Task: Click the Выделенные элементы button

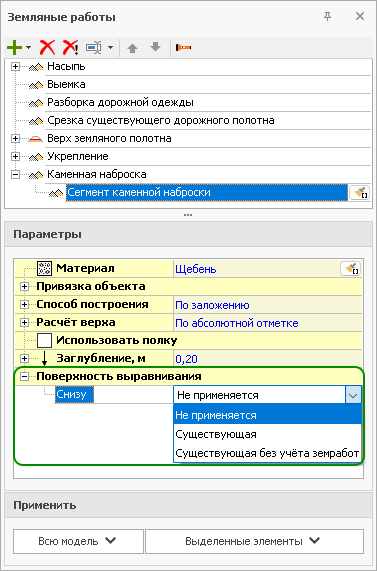Action: pyautogui.click(x=254, y=542)
